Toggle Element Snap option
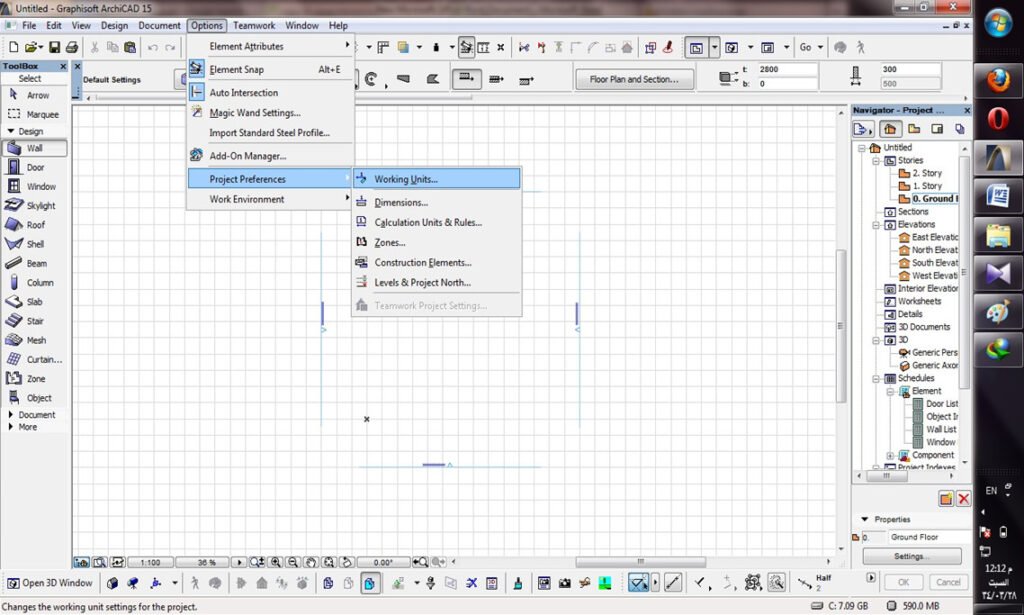This screenshot has height=615, width=1024. pos(236,70)
